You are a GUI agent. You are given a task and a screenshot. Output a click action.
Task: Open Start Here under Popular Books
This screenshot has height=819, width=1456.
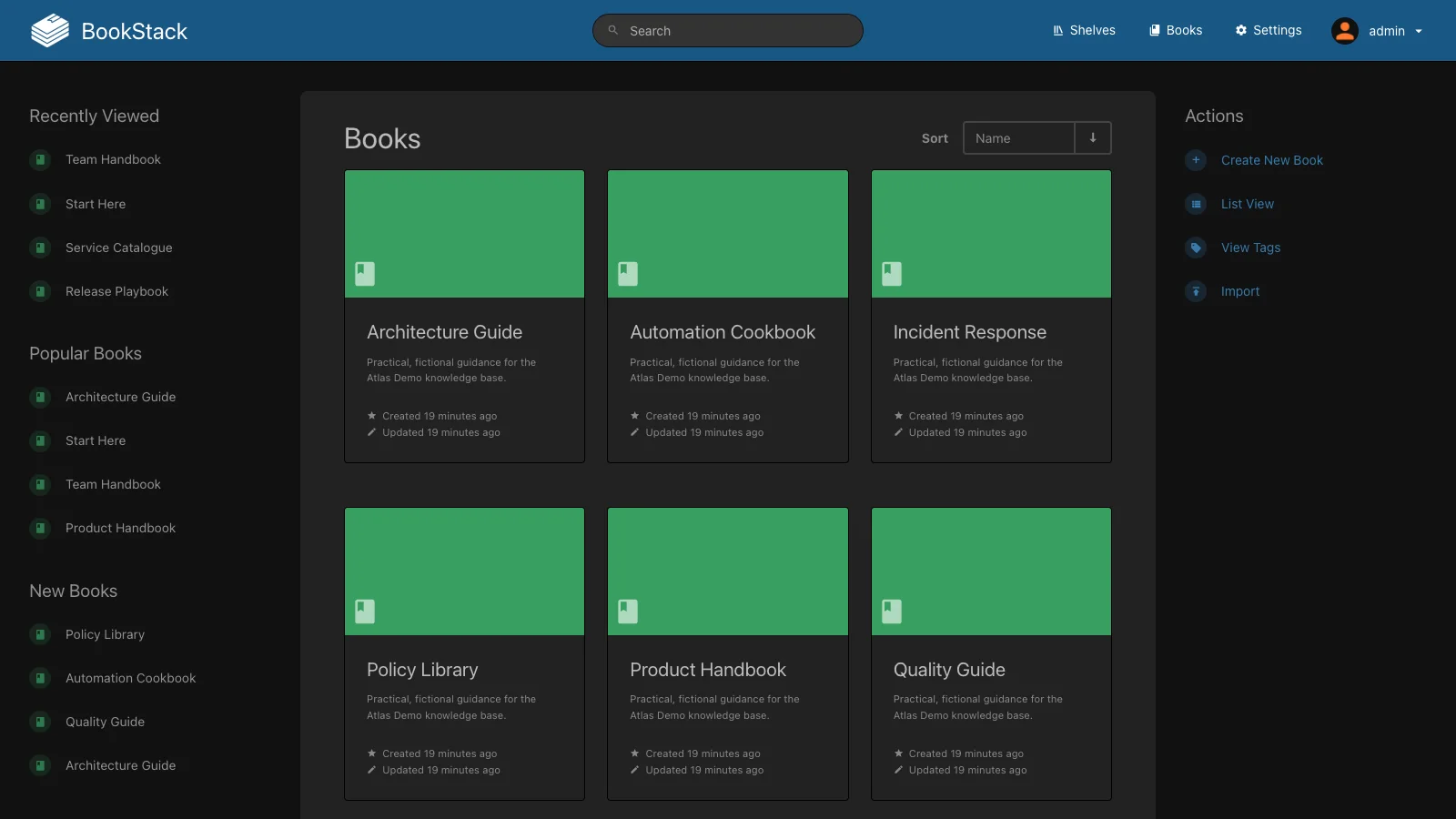(96, 440)
